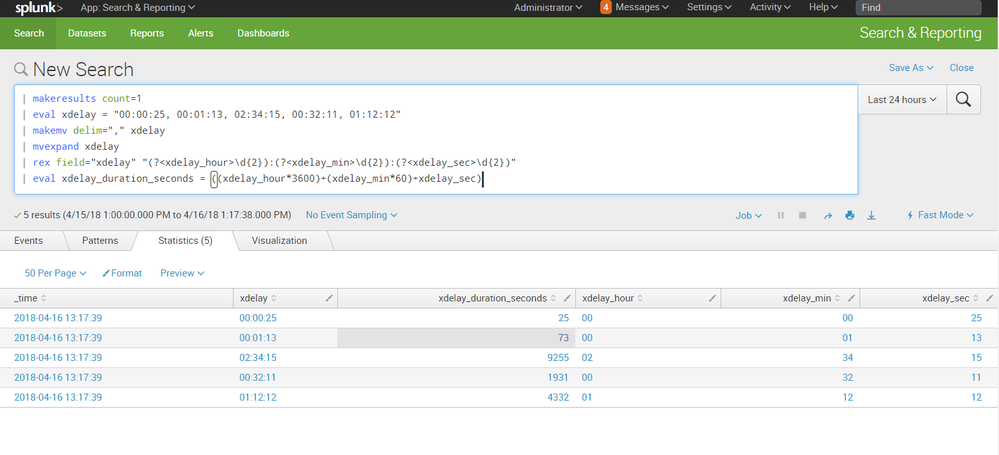Screen dimensions: 999x455
Task: Click the share job arrow icon
Action: (827, 215)
